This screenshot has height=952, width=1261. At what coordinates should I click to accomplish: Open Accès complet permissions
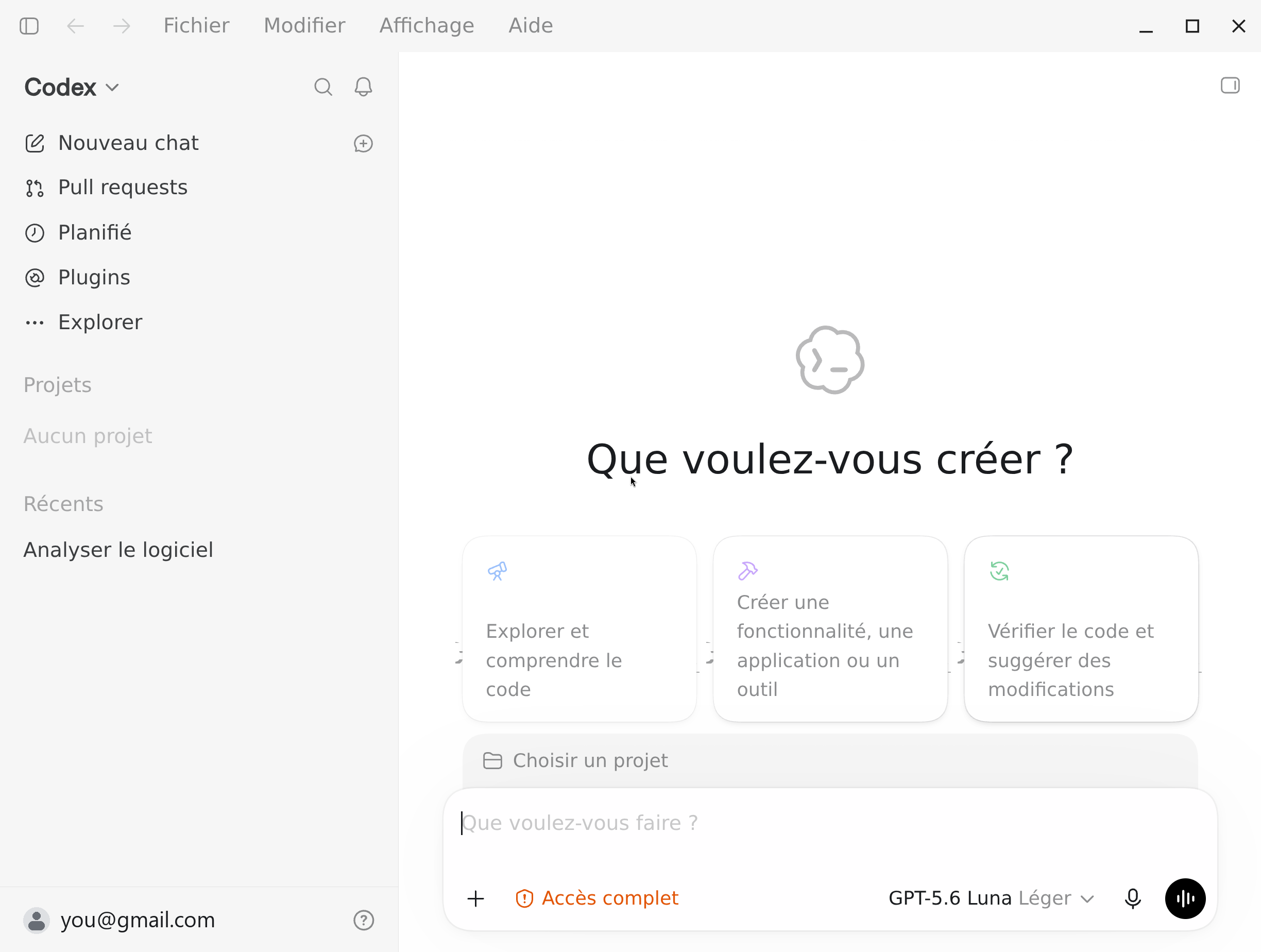[597, 898]
